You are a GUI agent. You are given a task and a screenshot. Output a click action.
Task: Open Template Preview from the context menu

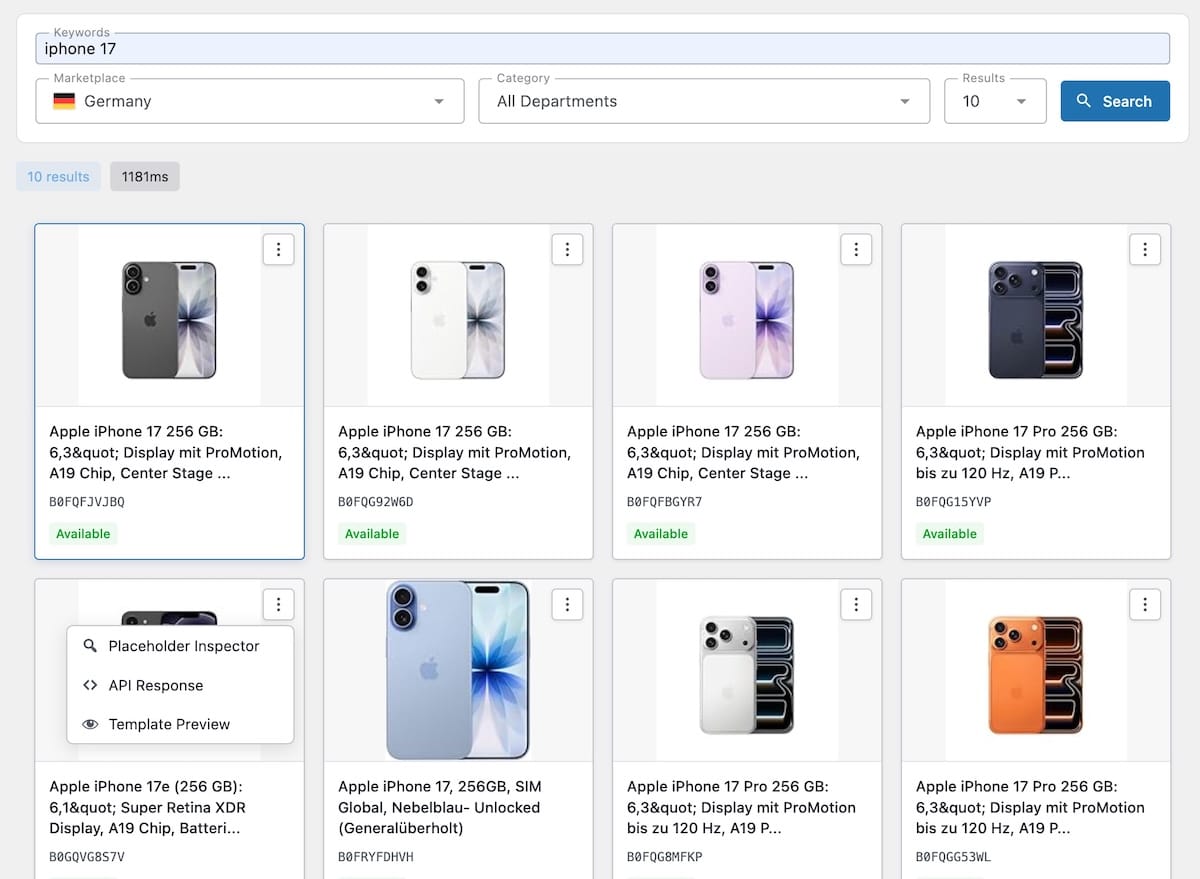(169, 724)
